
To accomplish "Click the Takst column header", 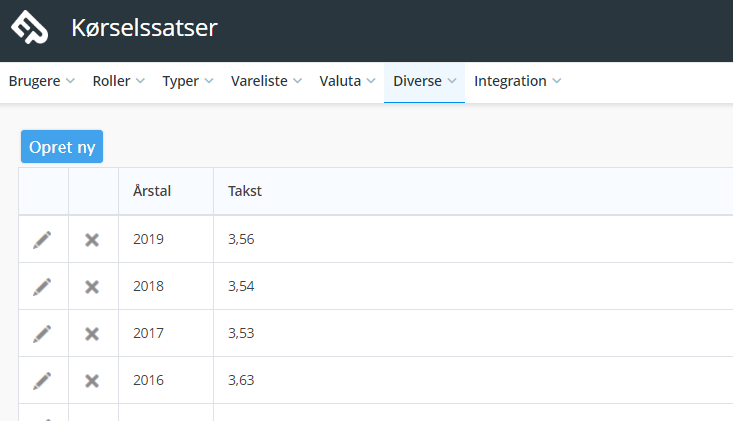I will pos(245,191).
